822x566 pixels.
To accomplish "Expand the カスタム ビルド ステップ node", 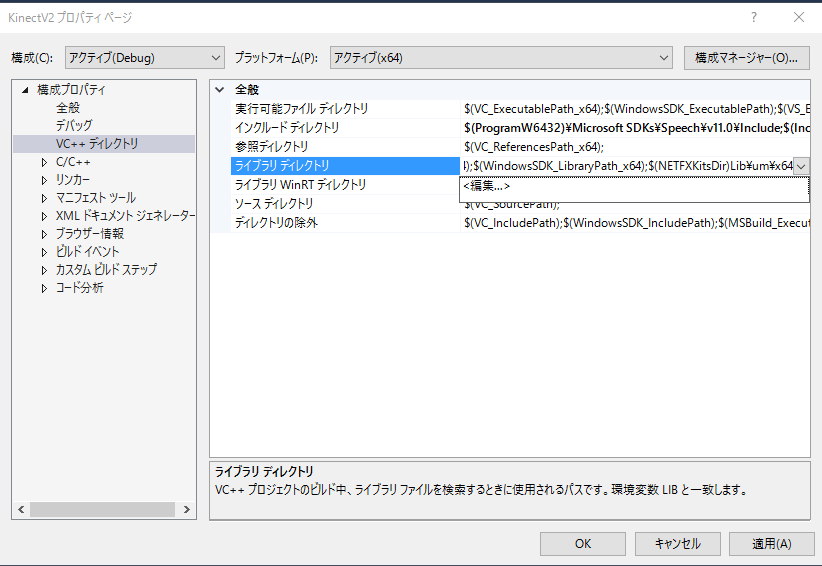I will click(x=44, y=270).
